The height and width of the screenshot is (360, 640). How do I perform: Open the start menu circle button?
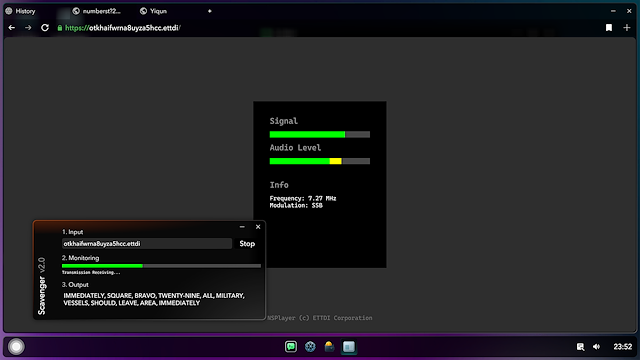16,347
